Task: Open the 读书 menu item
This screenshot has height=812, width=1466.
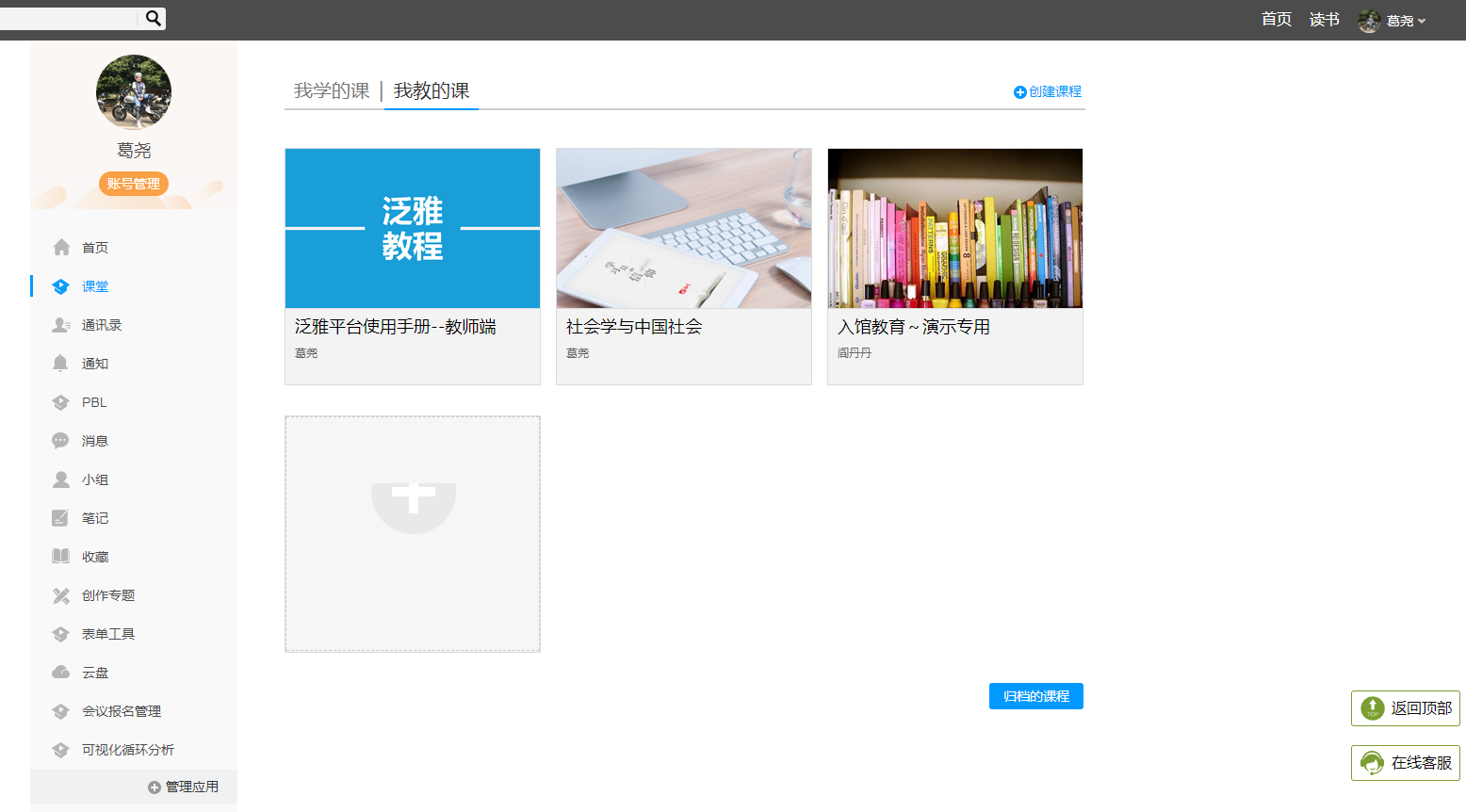Action: 1324,19
